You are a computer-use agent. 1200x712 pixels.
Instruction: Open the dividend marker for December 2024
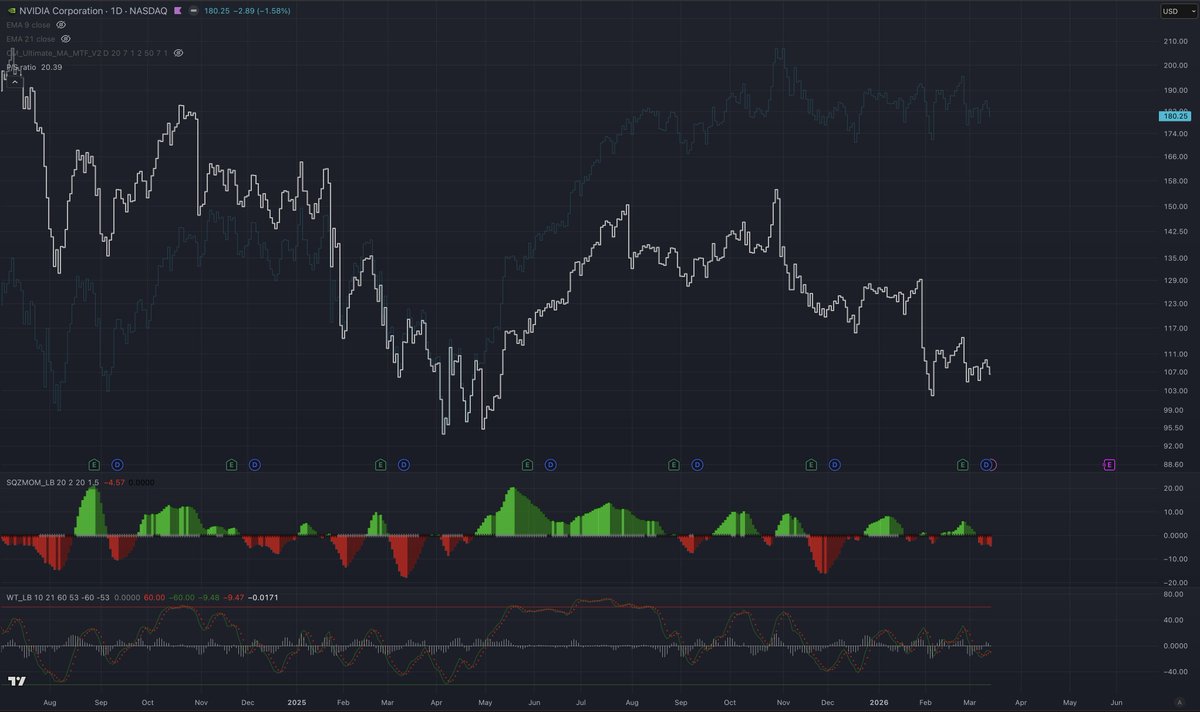pos(254,464)
